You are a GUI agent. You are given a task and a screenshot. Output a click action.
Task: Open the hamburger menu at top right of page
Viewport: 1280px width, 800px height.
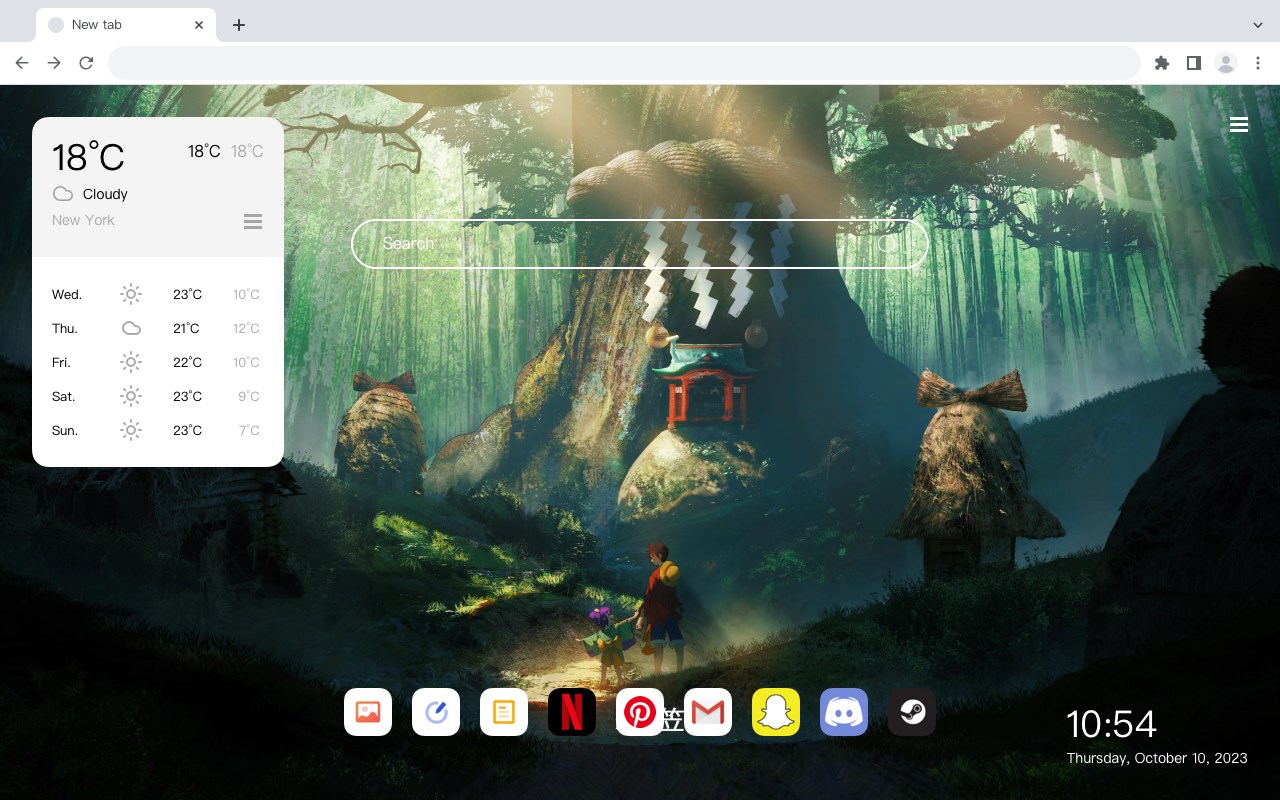click(x=1239, y=125)
